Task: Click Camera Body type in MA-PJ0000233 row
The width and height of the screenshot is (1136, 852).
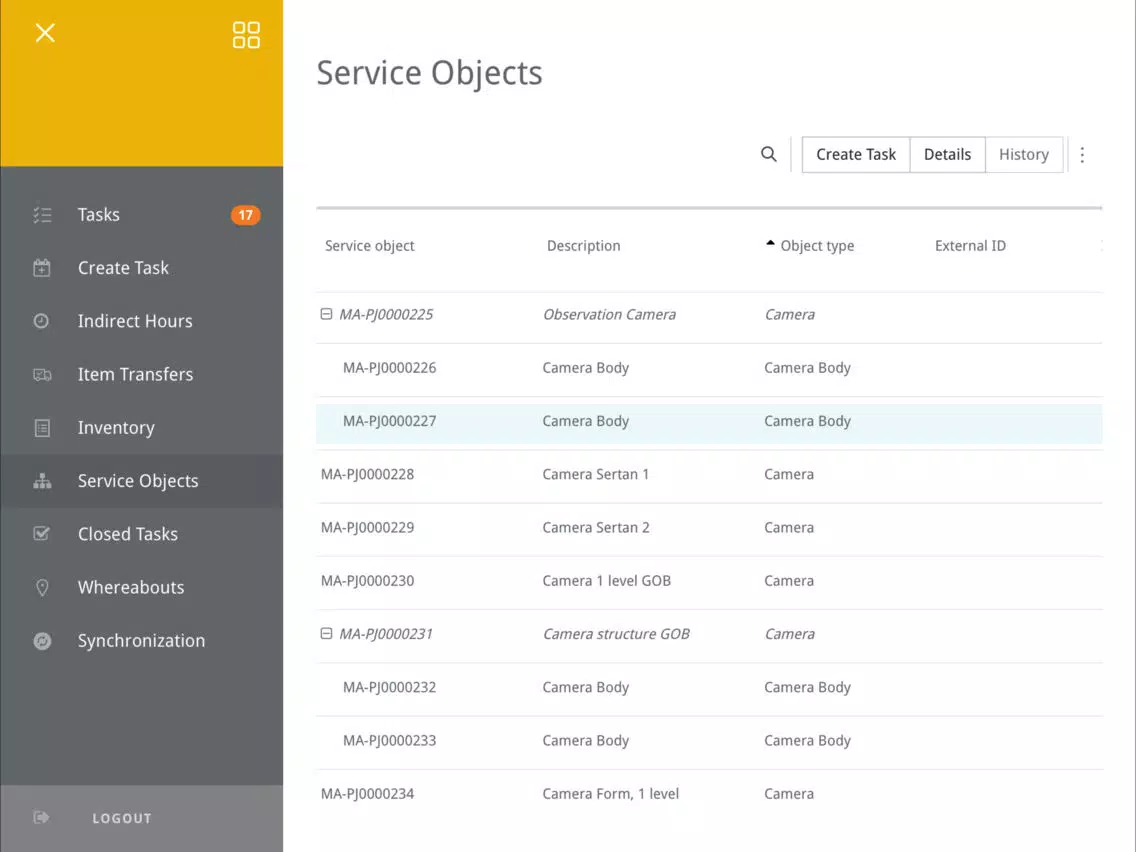Action: (807, 740)
